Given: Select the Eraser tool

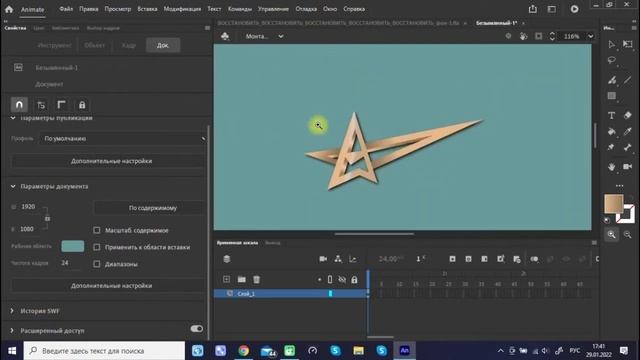Looking at the screenshot, I should pos(627,116).
